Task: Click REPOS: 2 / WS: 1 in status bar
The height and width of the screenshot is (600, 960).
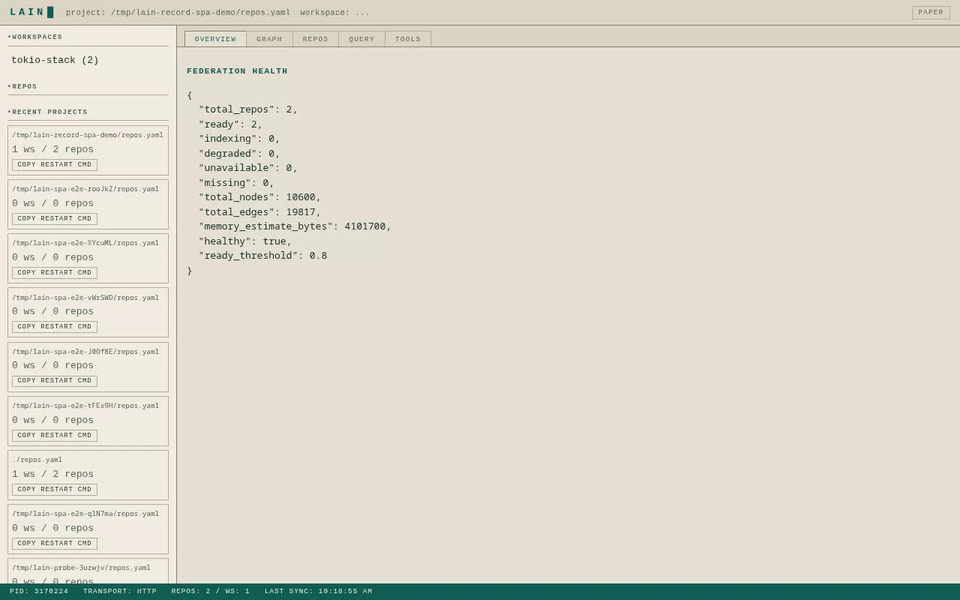Action: [211, 591]
